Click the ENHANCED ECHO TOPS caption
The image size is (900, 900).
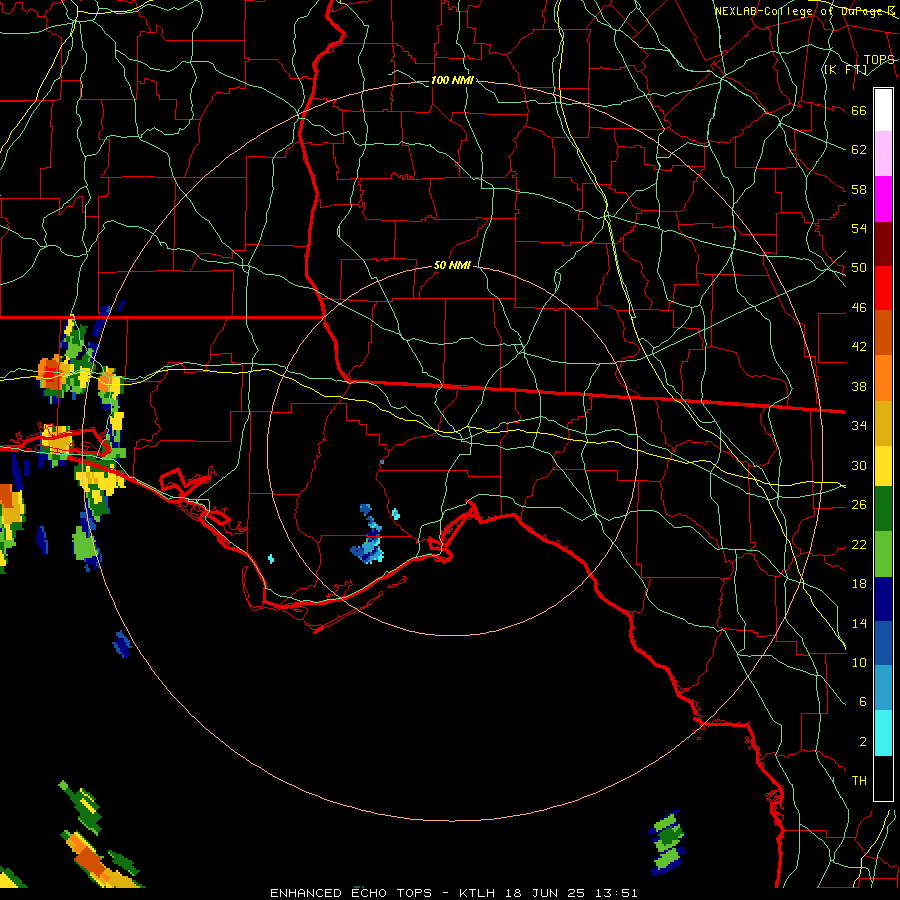click(x=351, y=893)
